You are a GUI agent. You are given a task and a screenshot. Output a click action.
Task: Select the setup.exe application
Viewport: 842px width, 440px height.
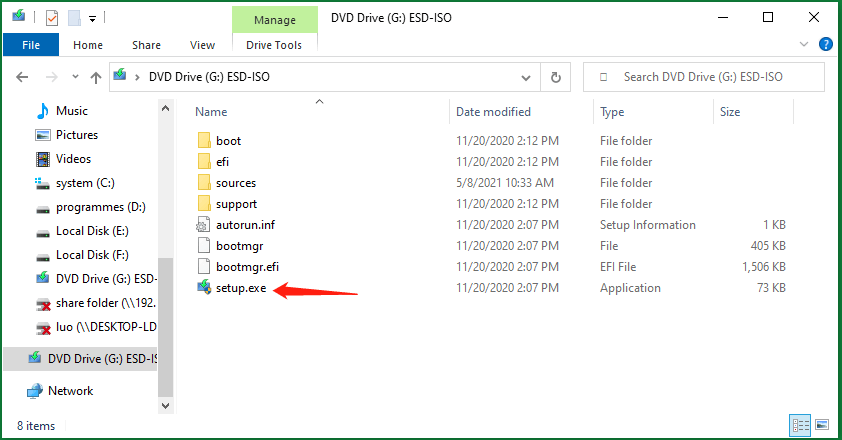tap(241, 288)
